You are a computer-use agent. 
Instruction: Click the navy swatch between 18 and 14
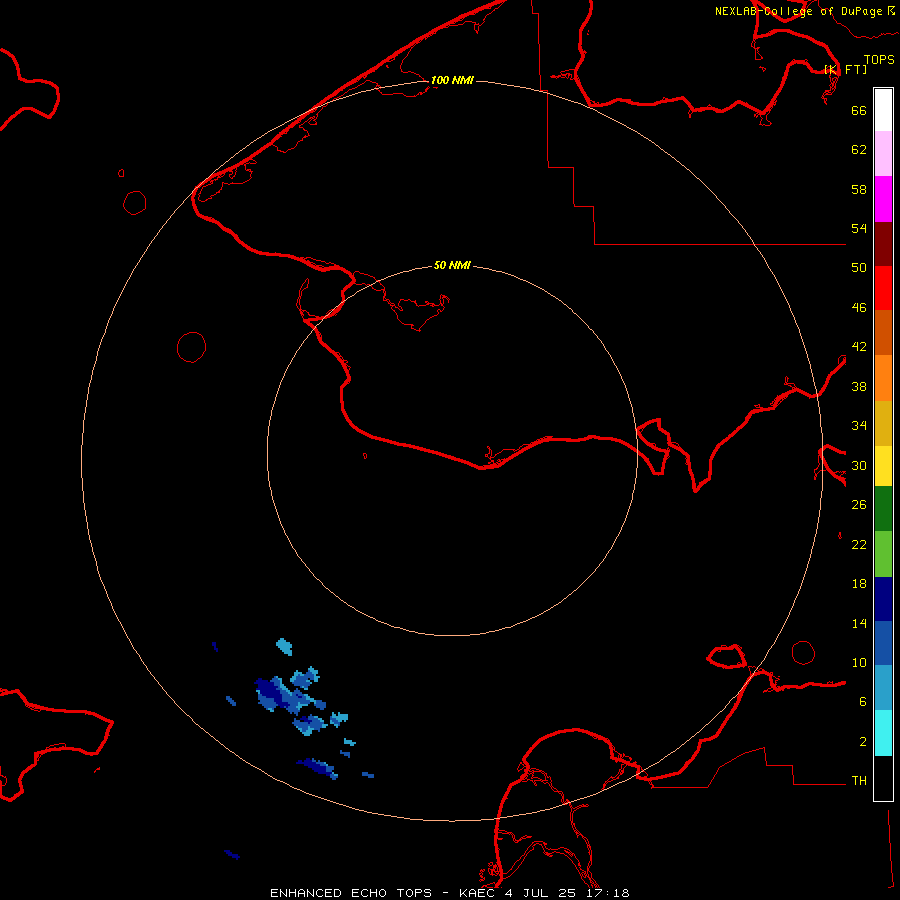tap(883, 599)
